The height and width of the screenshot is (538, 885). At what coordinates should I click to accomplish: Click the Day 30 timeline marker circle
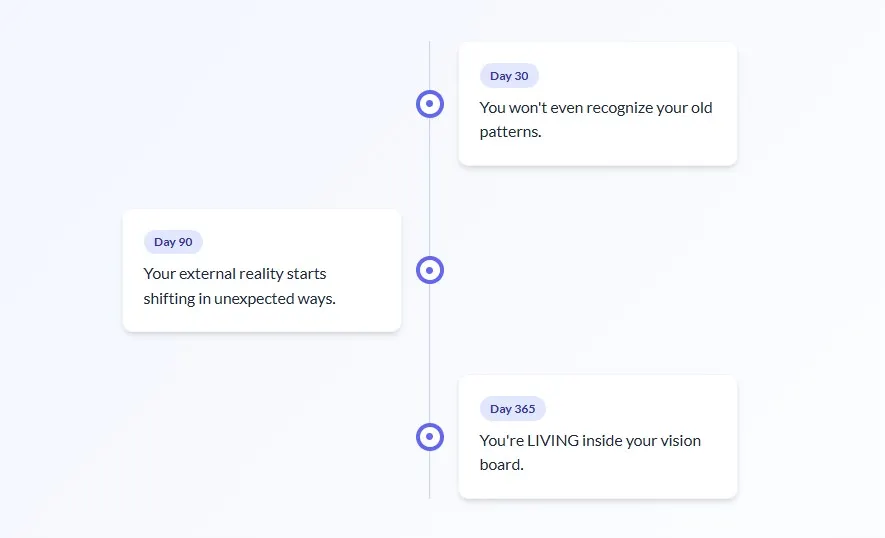[430, 103]
